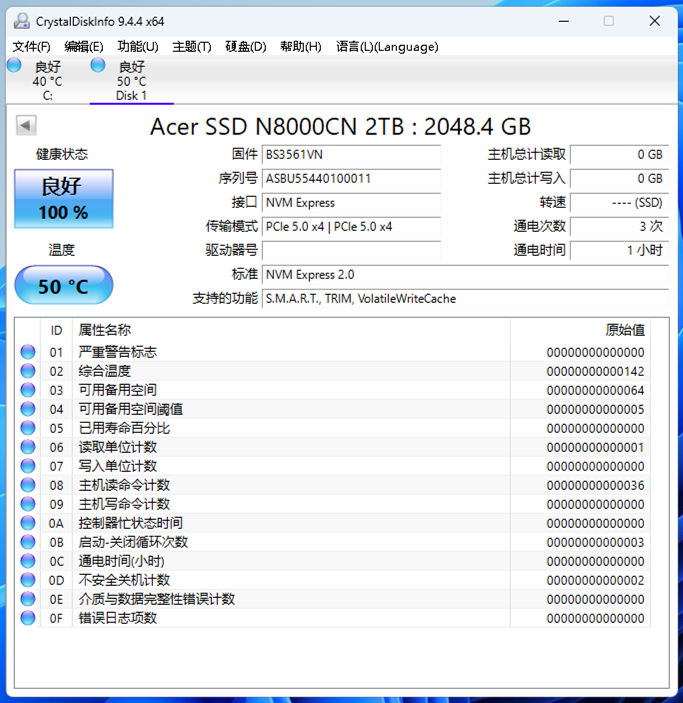
Task: Click status orb for Disk 1
Action: [x=97, y=65]
